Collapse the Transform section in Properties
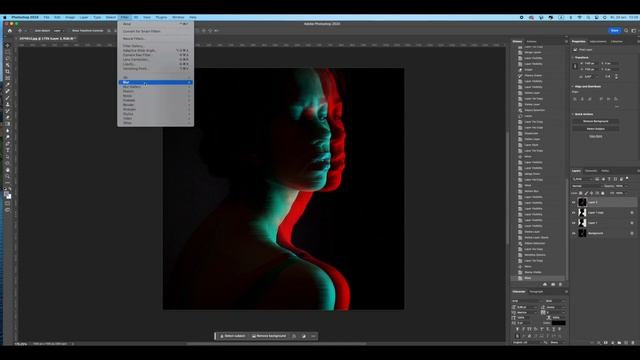Image resolution: width=640 pixels, height=360 pixels. [x=573, y=58]
